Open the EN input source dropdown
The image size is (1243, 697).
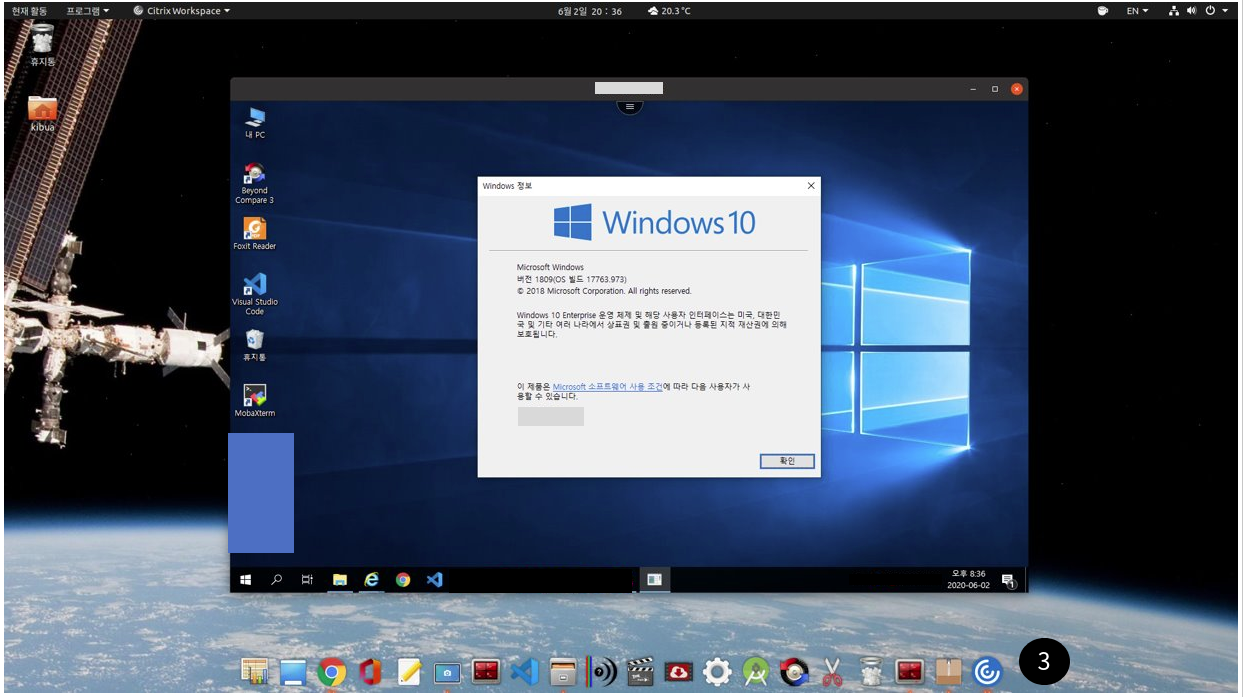click(1138, 11)
